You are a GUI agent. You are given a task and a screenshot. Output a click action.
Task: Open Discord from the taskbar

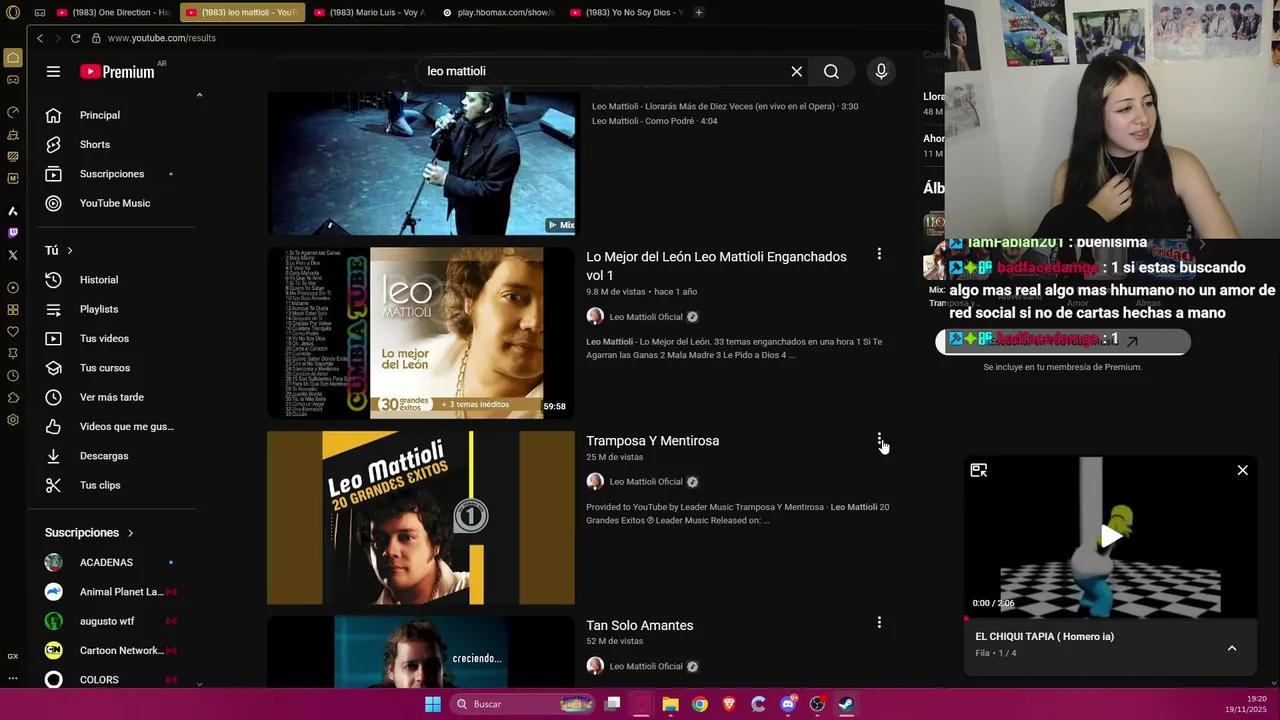pyautogui.click(x=788, y=704)
